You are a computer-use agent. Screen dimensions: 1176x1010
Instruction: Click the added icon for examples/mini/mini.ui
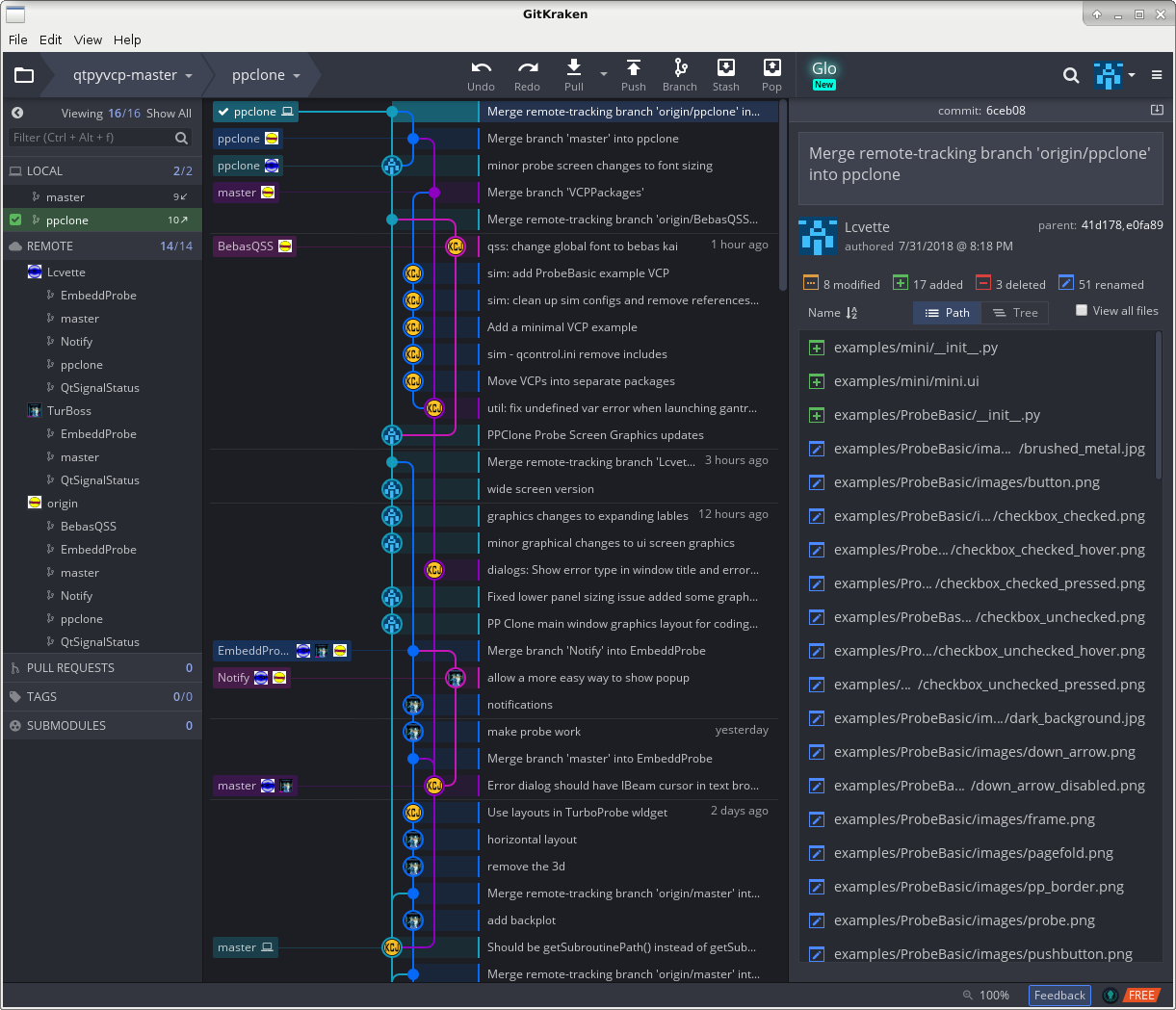817,381
